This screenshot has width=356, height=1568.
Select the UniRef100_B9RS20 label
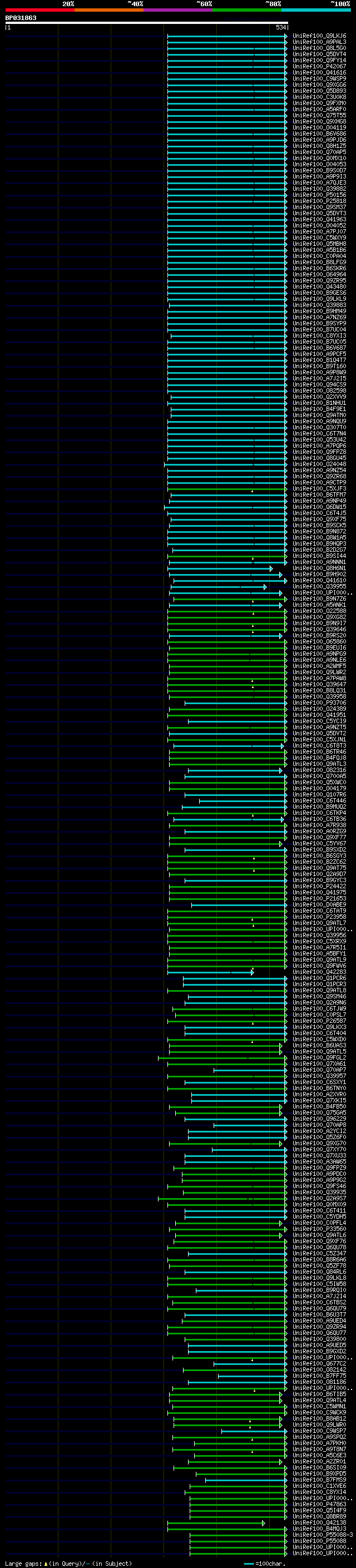(319, 635)
